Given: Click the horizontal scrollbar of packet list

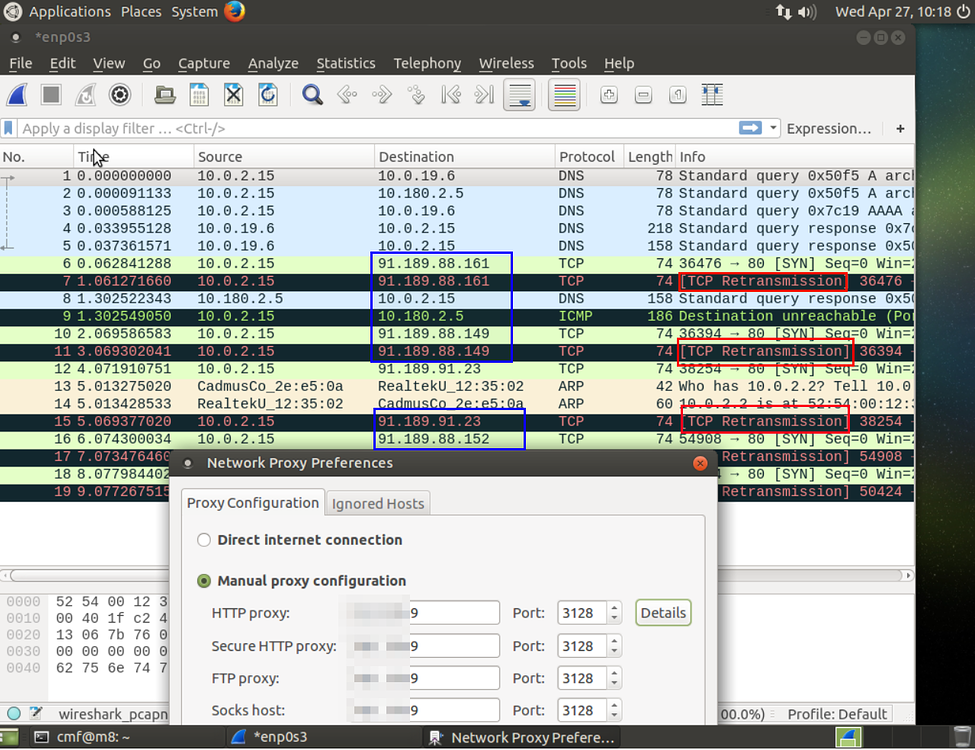Looking at the screenshot, I should [457, 576].
